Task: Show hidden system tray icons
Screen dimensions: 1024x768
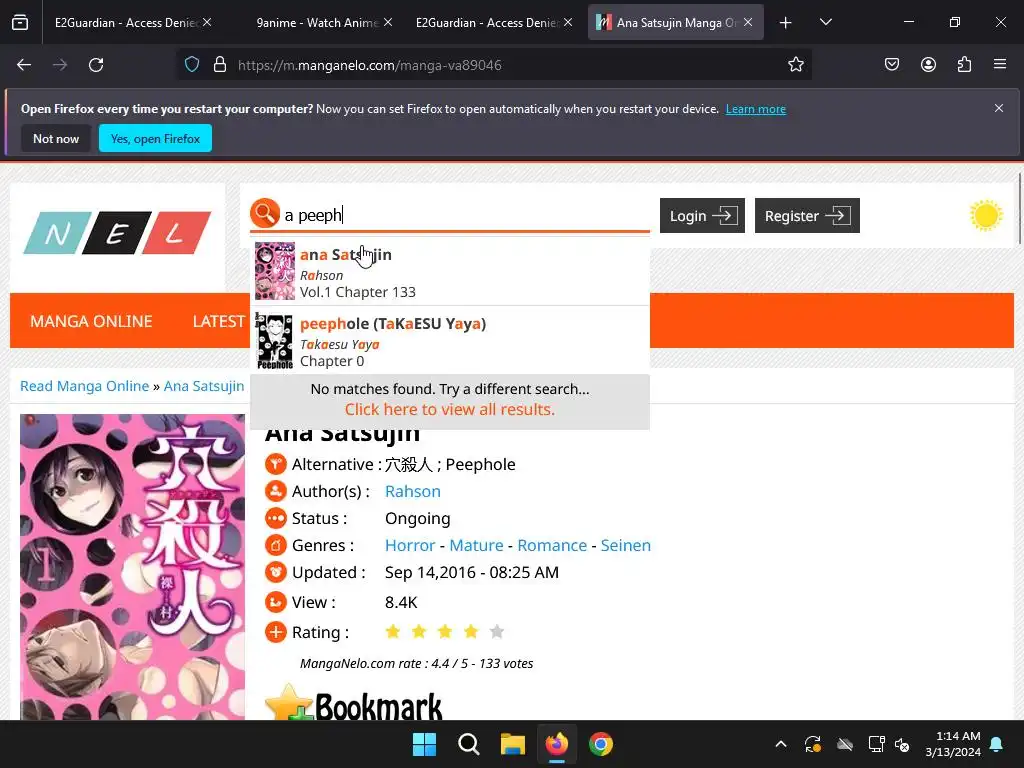Action: tap(780, 744)
